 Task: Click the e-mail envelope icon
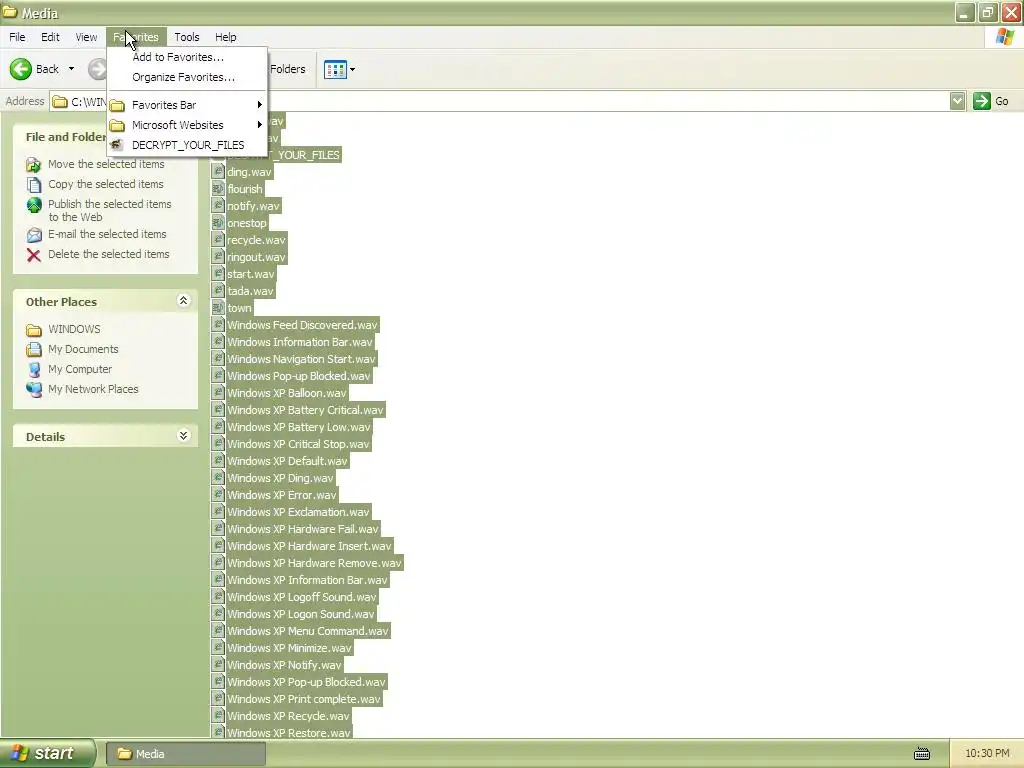(34, 234)
